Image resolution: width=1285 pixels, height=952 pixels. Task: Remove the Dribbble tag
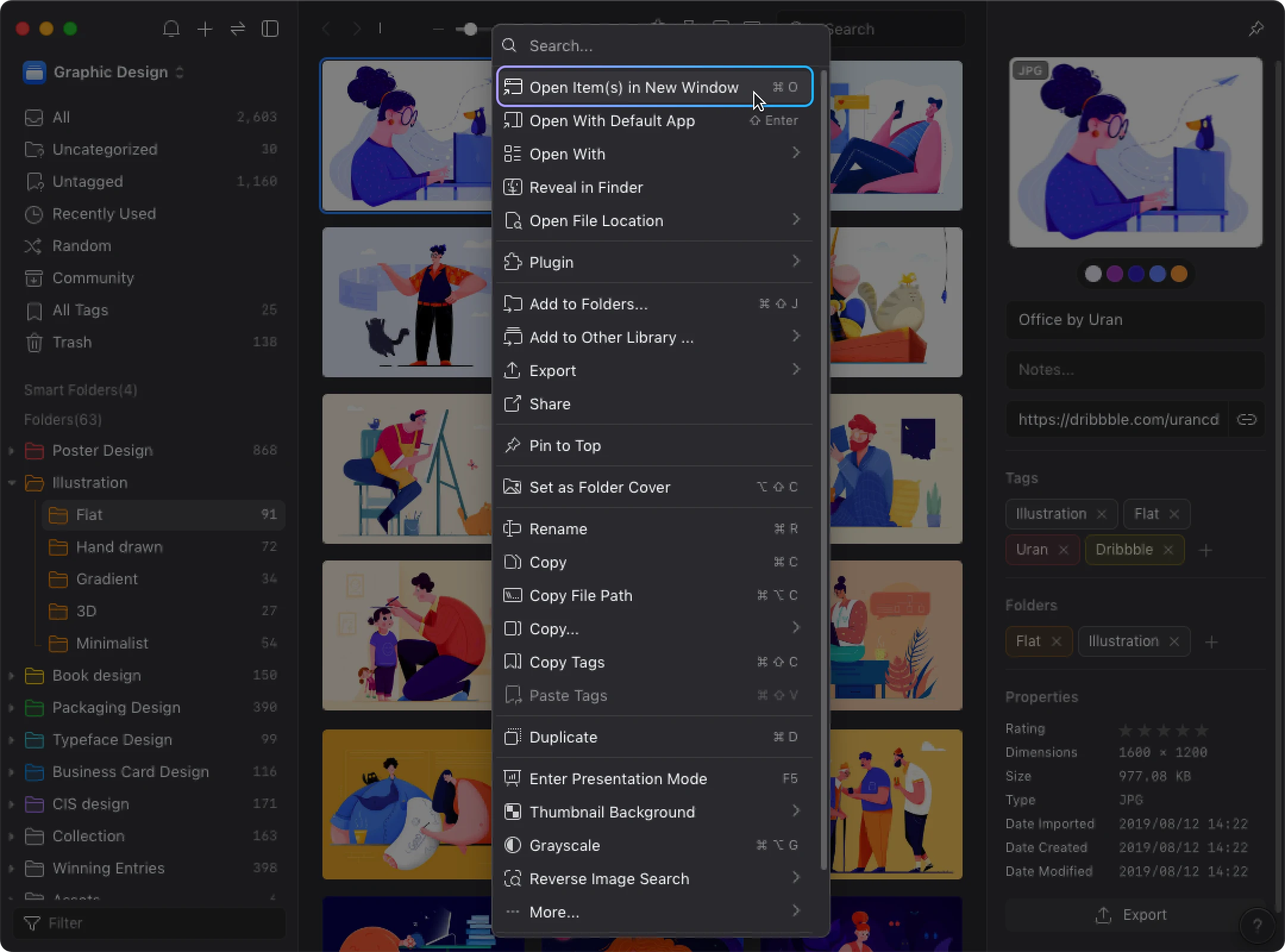coord(1168,550)
